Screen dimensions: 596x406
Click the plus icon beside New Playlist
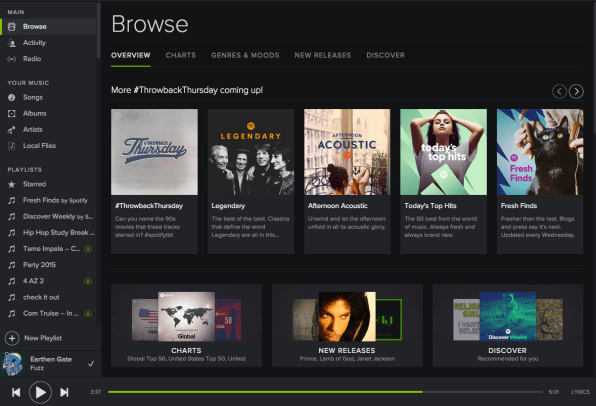click(12, 338)
